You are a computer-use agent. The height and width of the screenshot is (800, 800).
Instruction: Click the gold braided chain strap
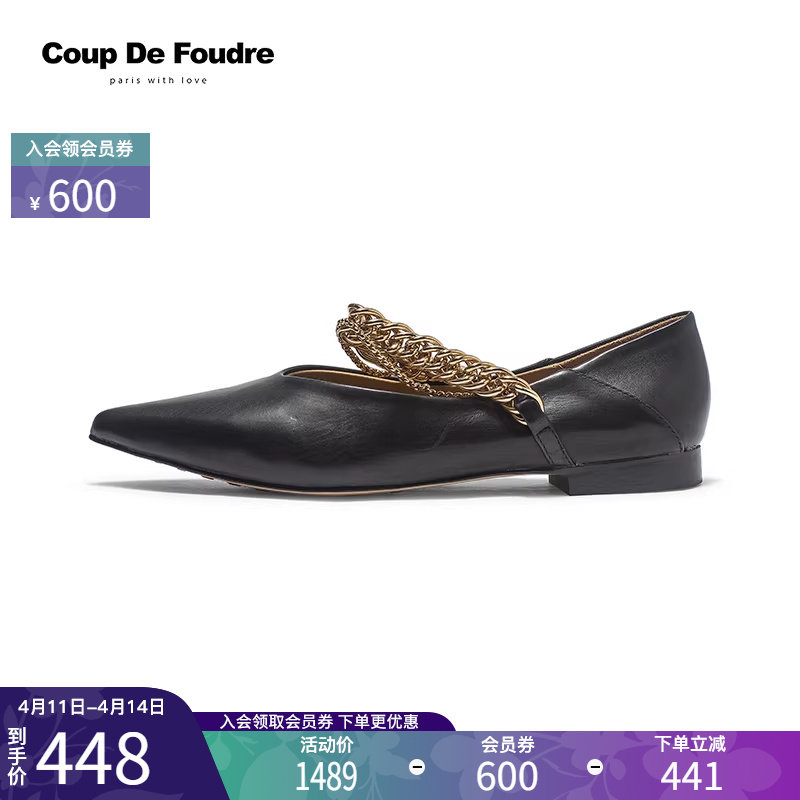tap(439, 362)
